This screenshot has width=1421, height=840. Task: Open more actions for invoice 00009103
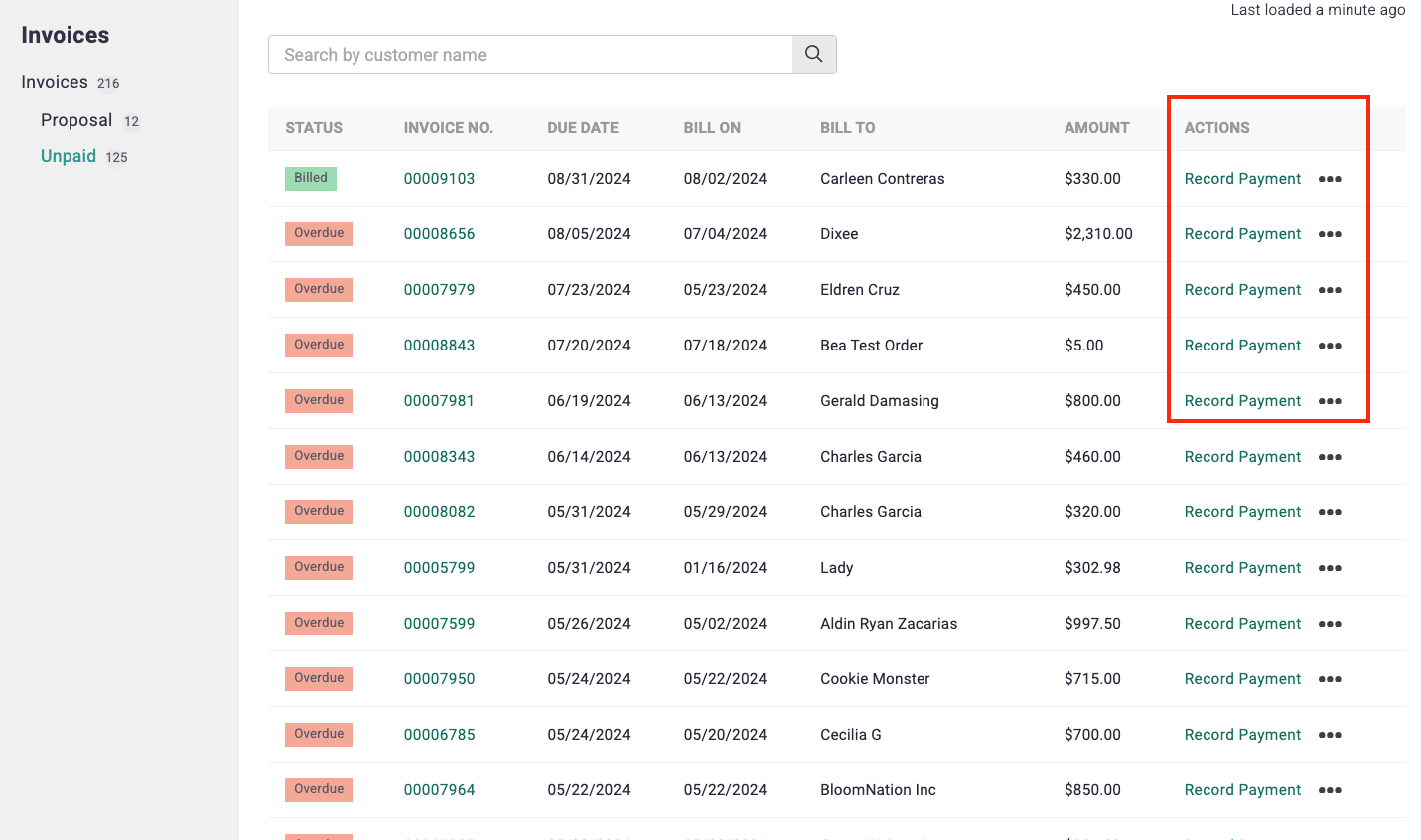coord(1330,179)
